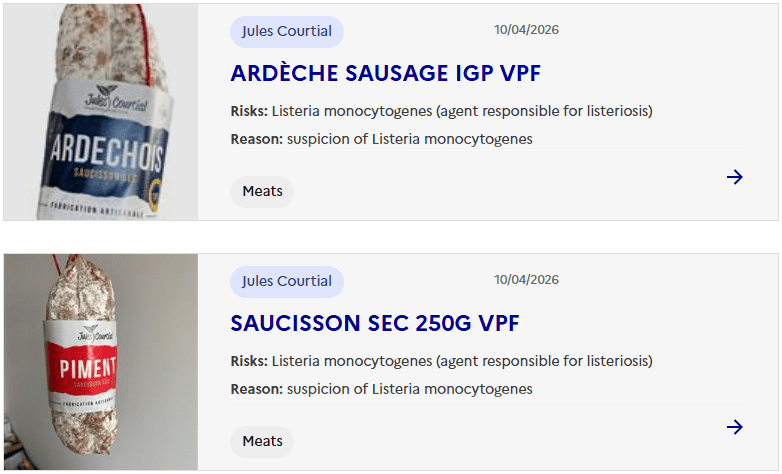Select Meats category tag on Ardèche Sausage card
782x474 pixels.
tap(262, 191)
